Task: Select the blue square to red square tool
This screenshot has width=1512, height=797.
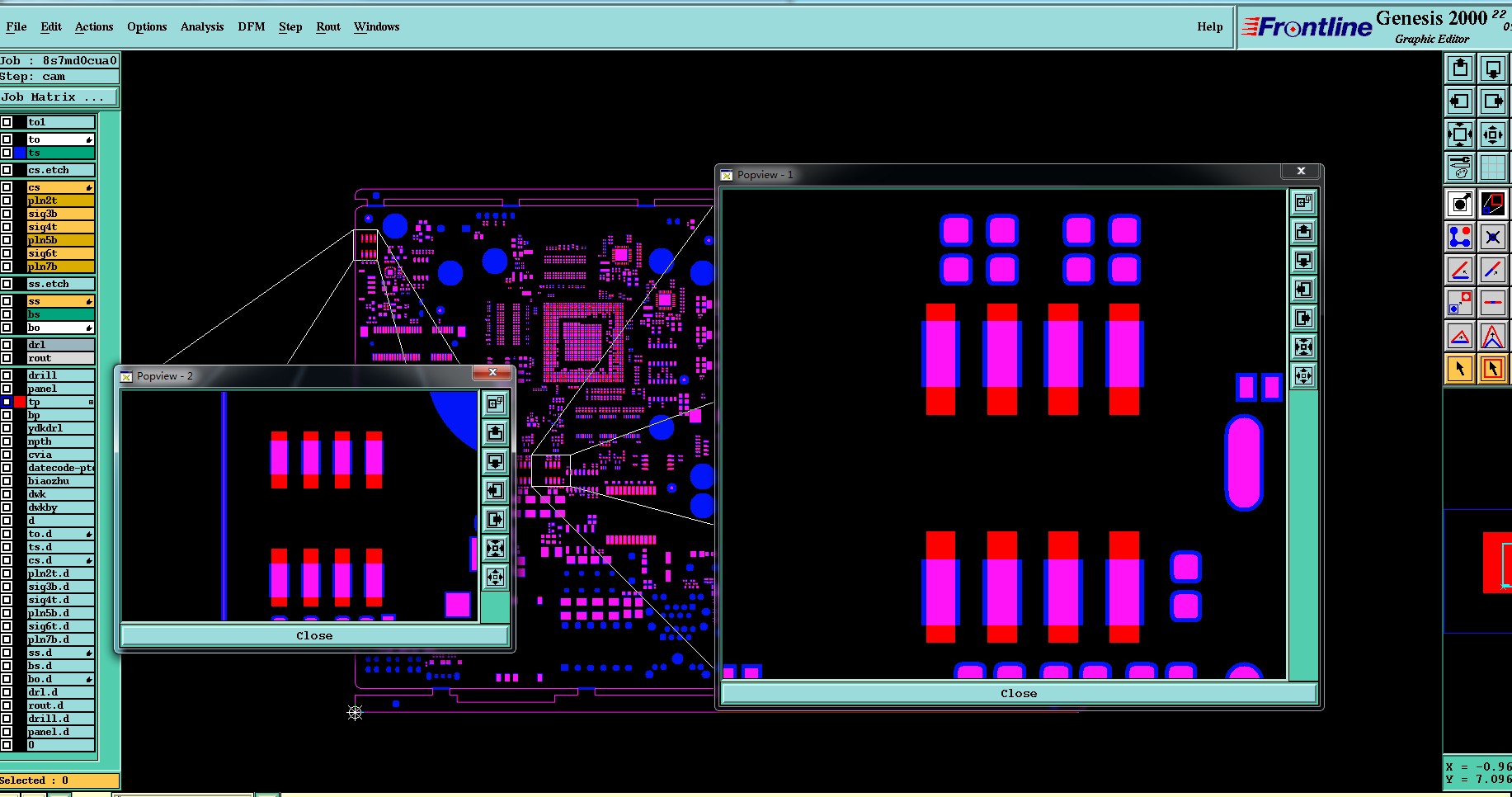Action: pos(1460,303)
